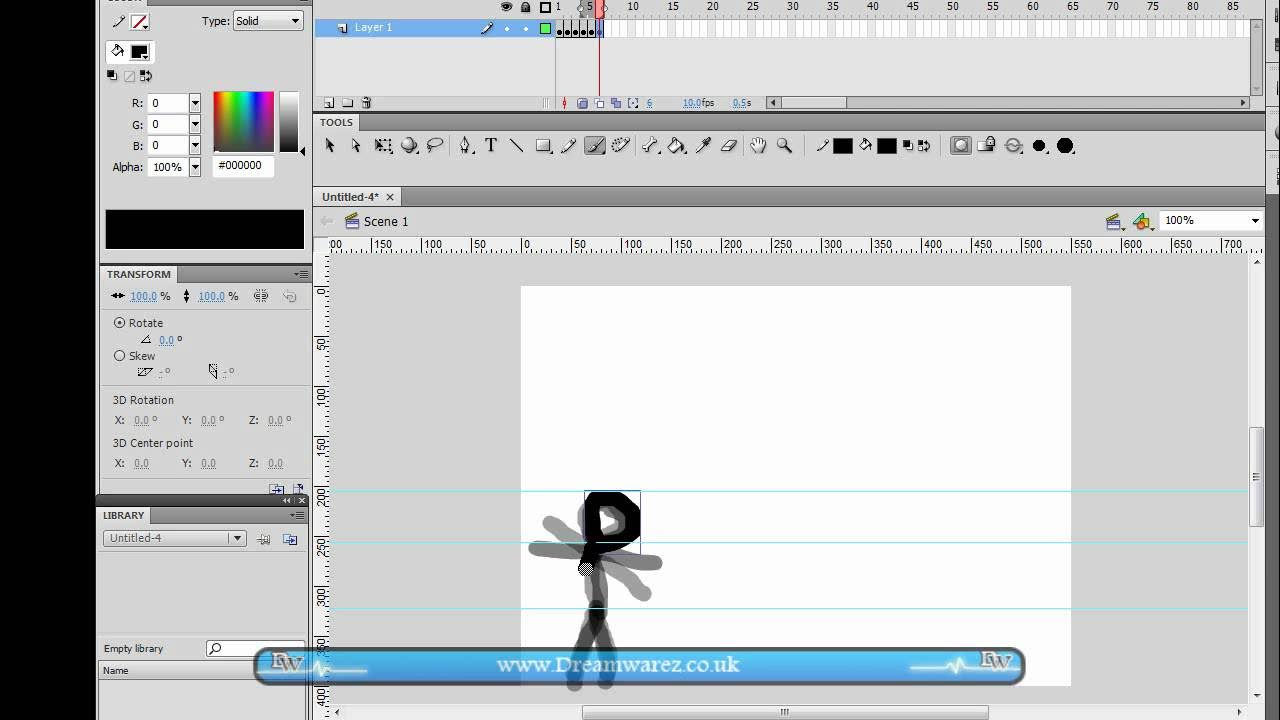The width and height of the screenshot is (1280, 720).
Task: Click the Modify Onion Markers icon
Action: [x=633, y=103]
